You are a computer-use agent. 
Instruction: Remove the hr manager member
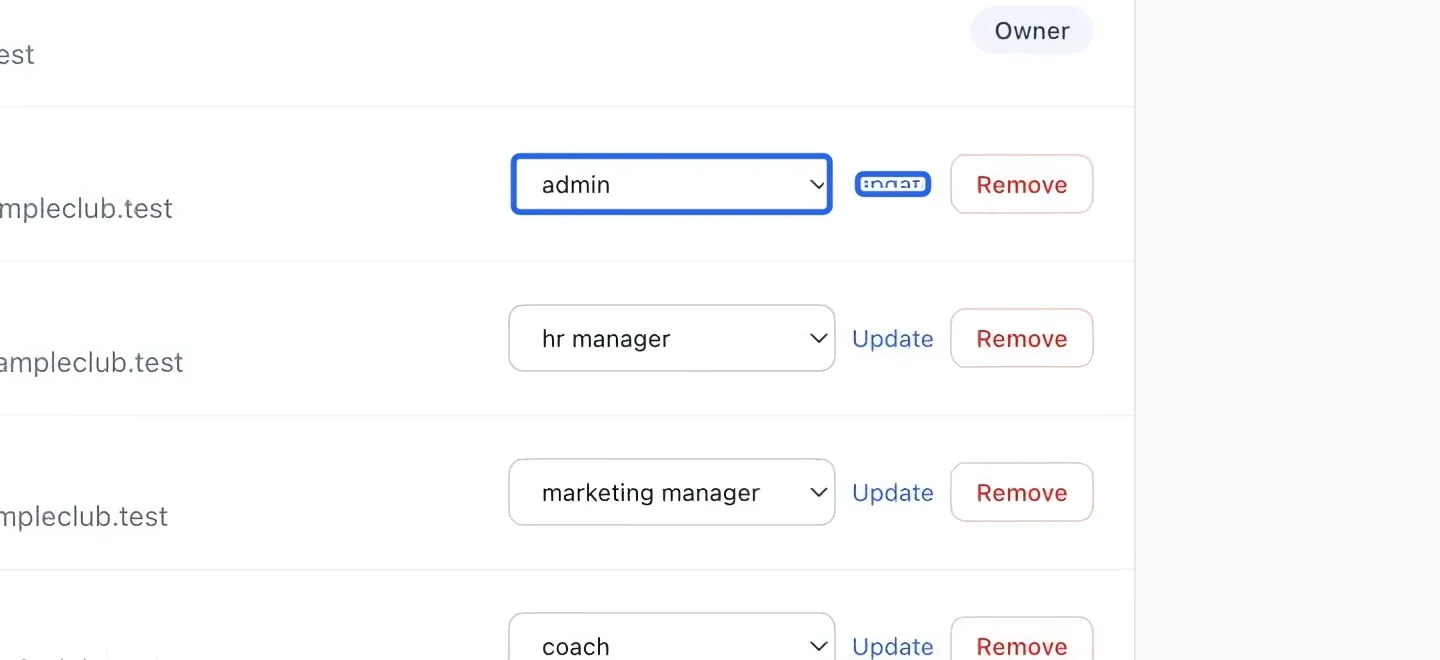click(1021, 338)
